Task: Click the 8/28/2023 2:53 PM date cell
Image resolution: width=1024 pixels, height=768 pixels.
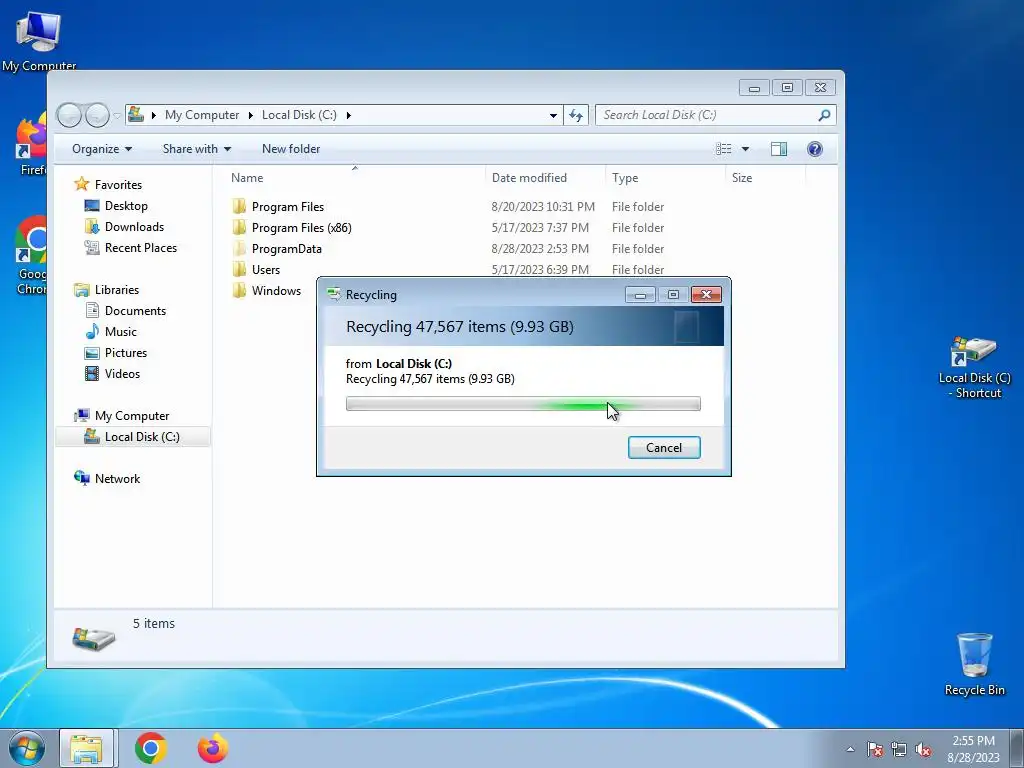Action: point(540,248)
